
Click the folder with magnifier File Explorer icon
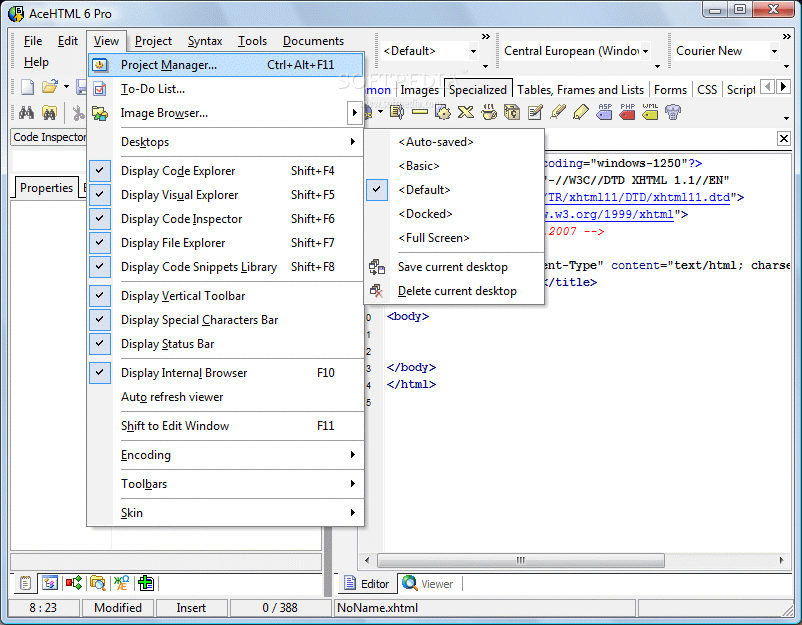pos(98,583)
